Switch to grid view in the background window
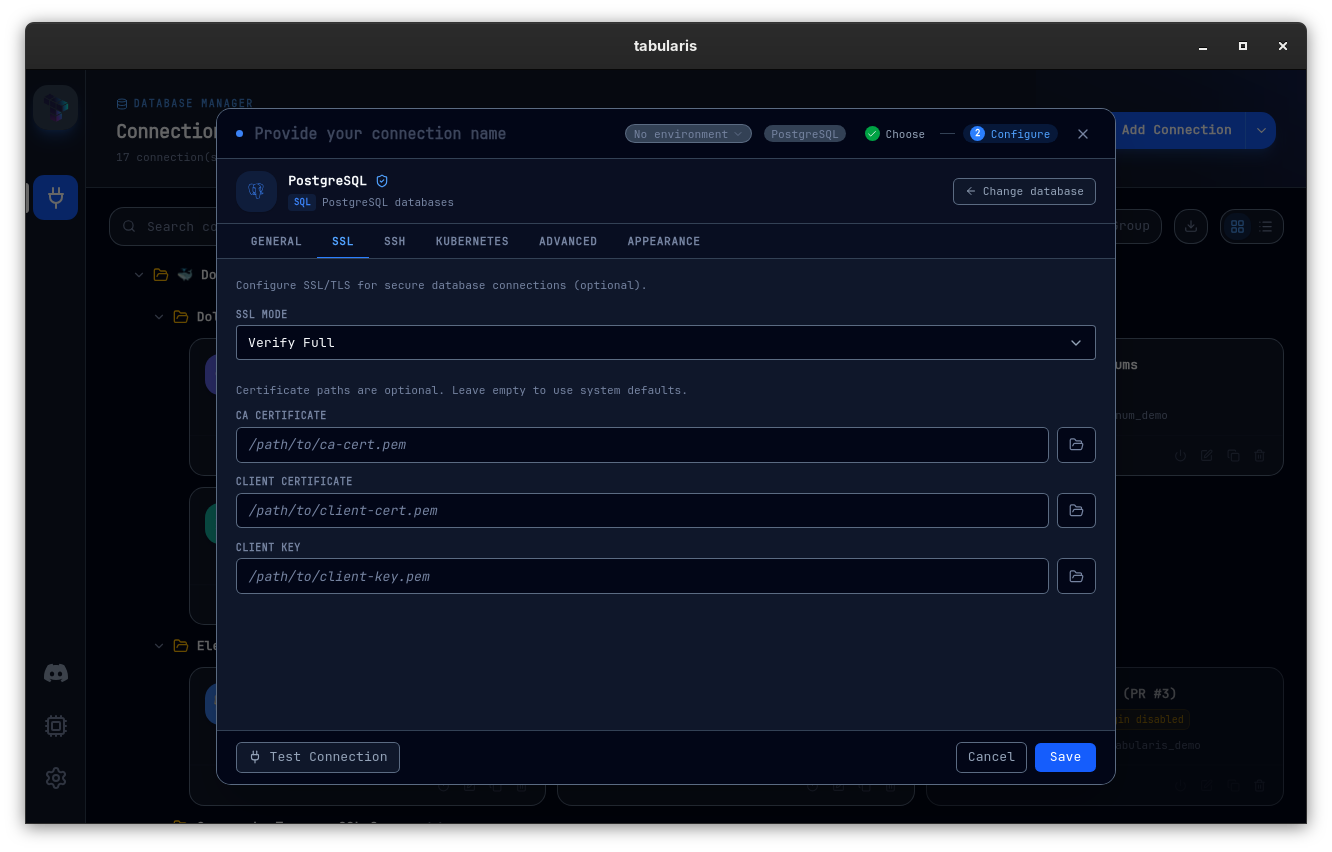The image size is (1332, 852). [1238, 226]
